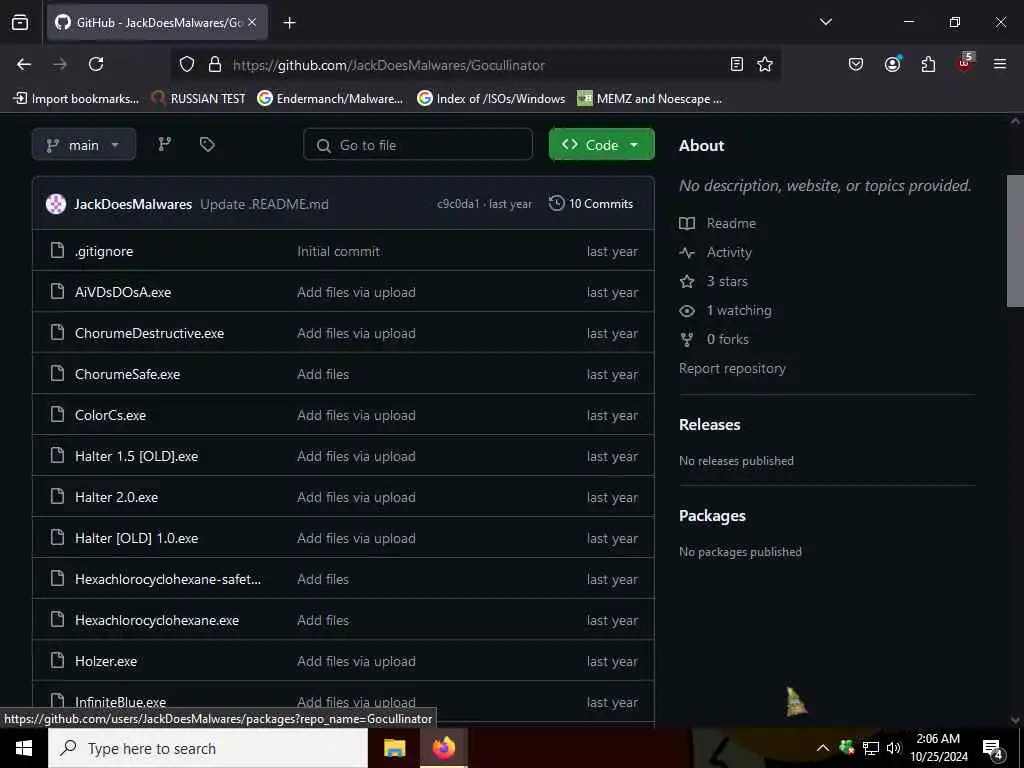Open the Firefox account icon

[893, 64]
